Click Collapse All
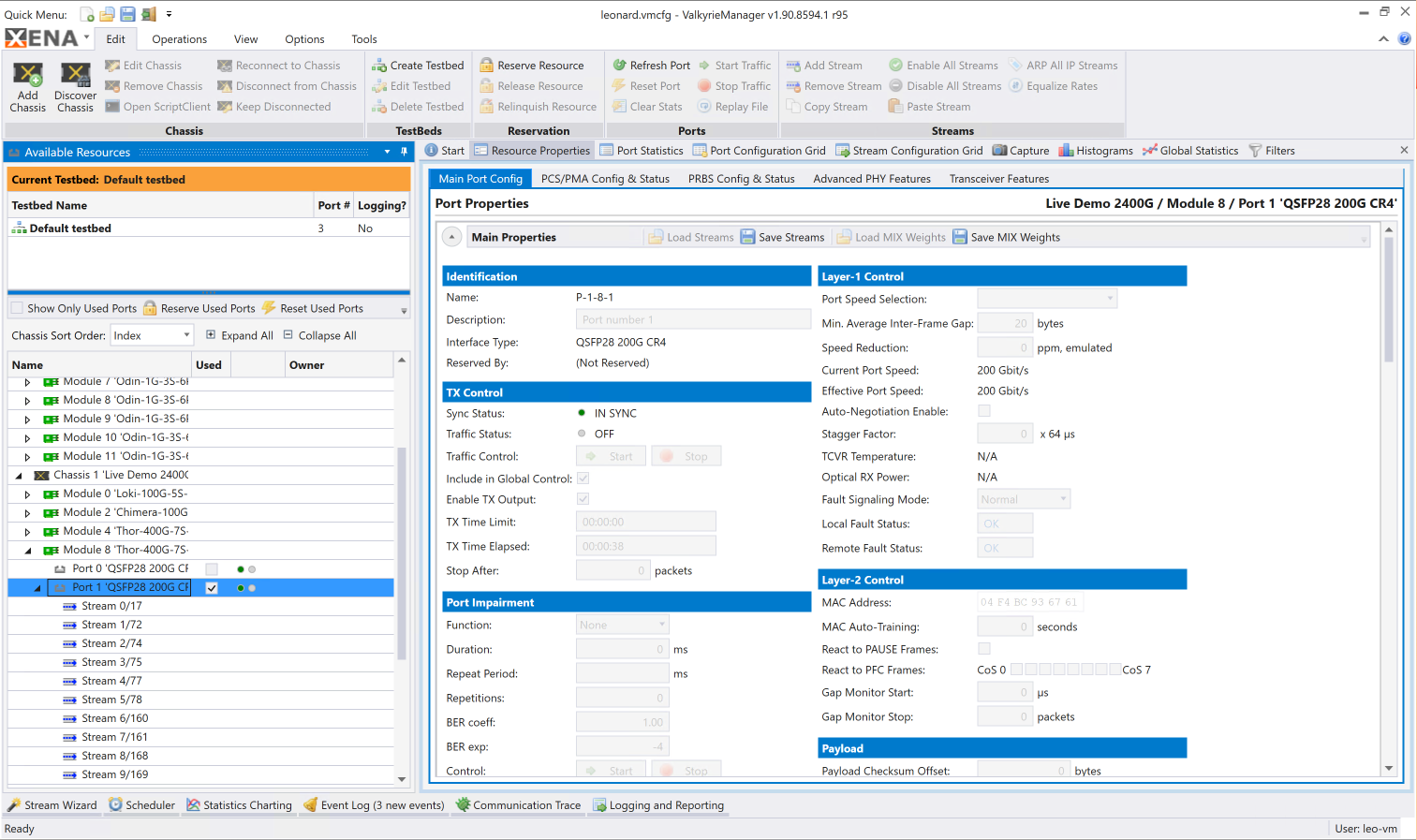This screenshot has height=840, width=1417. coord(319,335)
